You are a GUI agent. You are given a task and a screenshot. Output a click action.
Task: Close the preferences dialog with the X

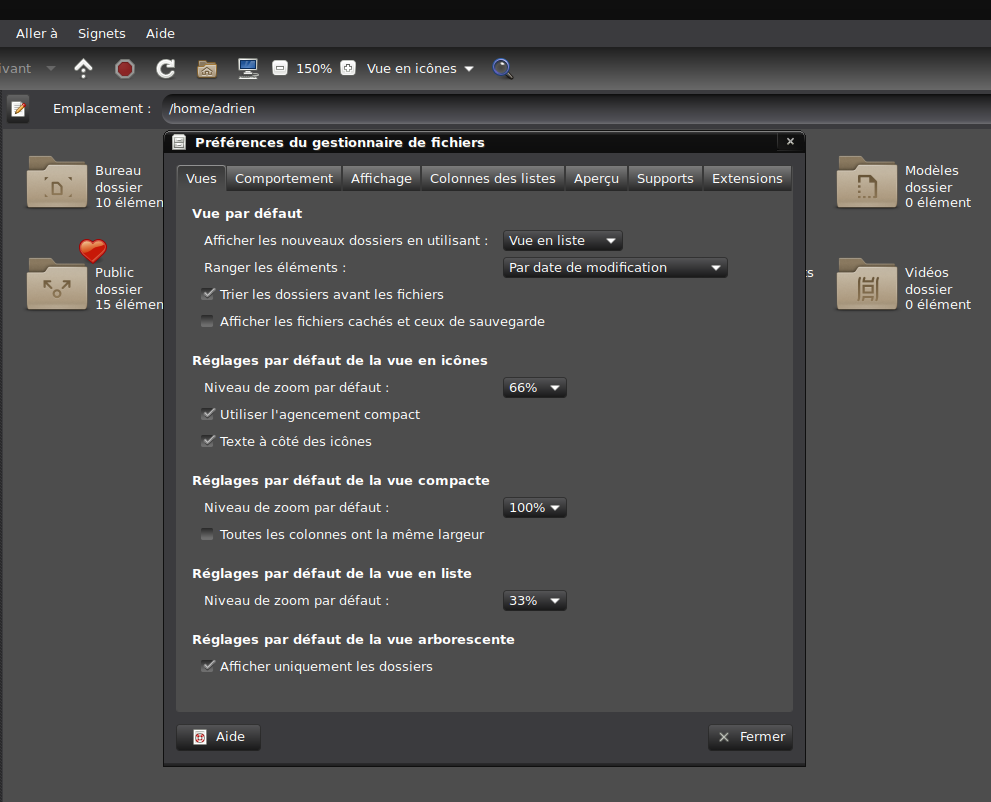(x=790, y=142)
